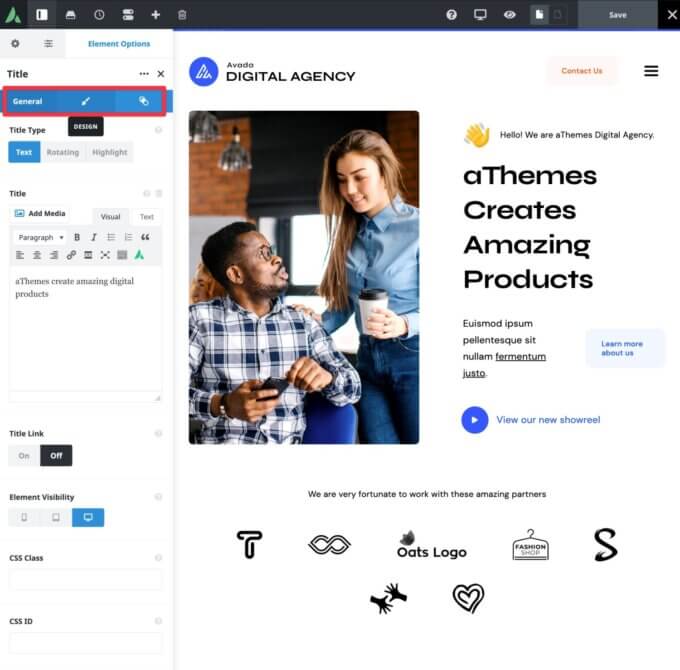Open the three-dot menu beside Title
680x670 pixels.
(x=144, y=74)
